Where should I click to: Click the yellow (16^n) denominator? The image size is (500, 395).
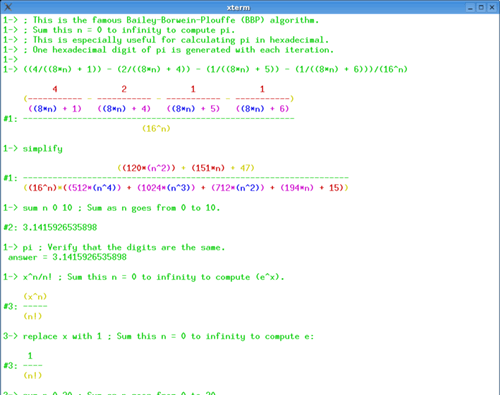tap(156, 128)
